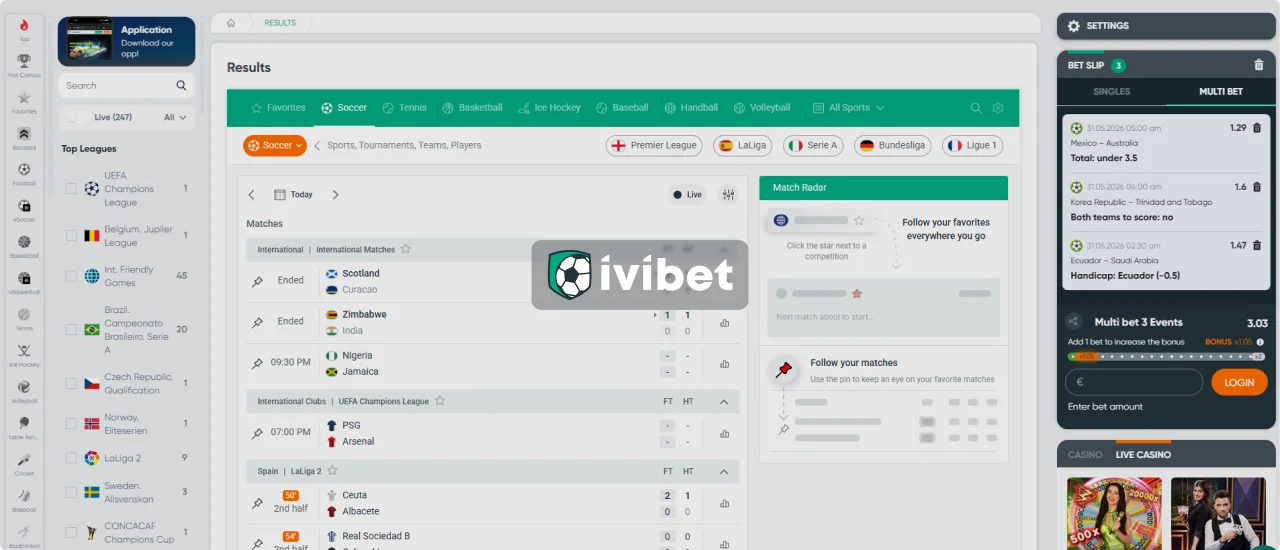The image size is (1280, 550).
Task: Select Table Tennis sidebar icon
Action: [x=24, y=427]
